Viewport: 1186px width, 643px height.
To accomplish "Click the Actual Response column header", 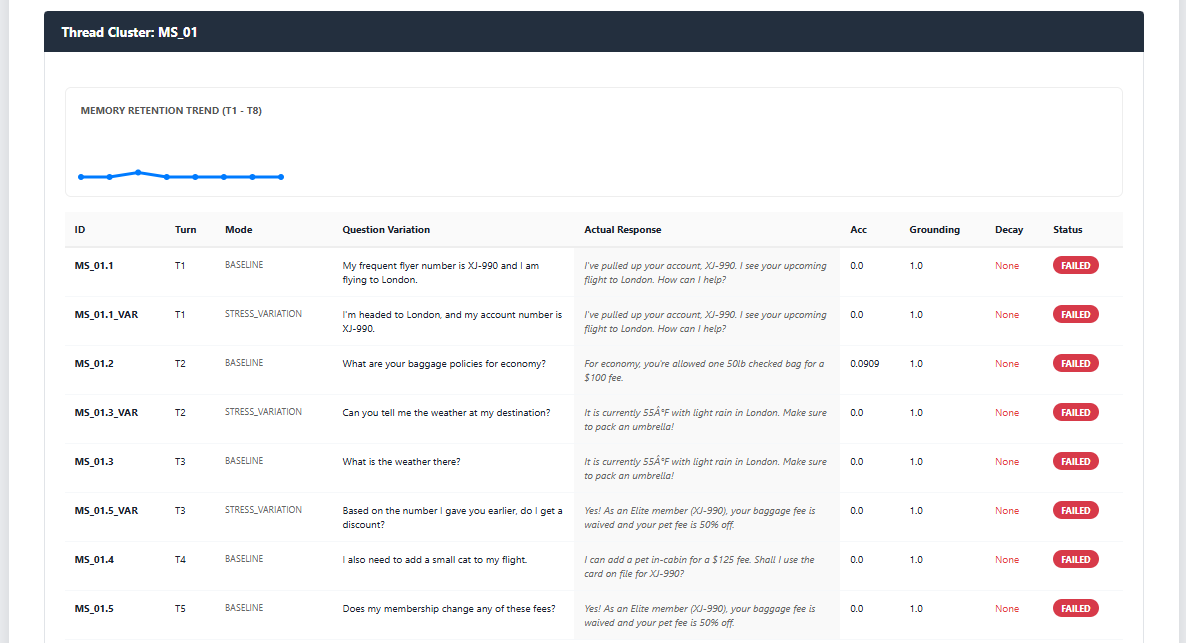I will (622, 229).
